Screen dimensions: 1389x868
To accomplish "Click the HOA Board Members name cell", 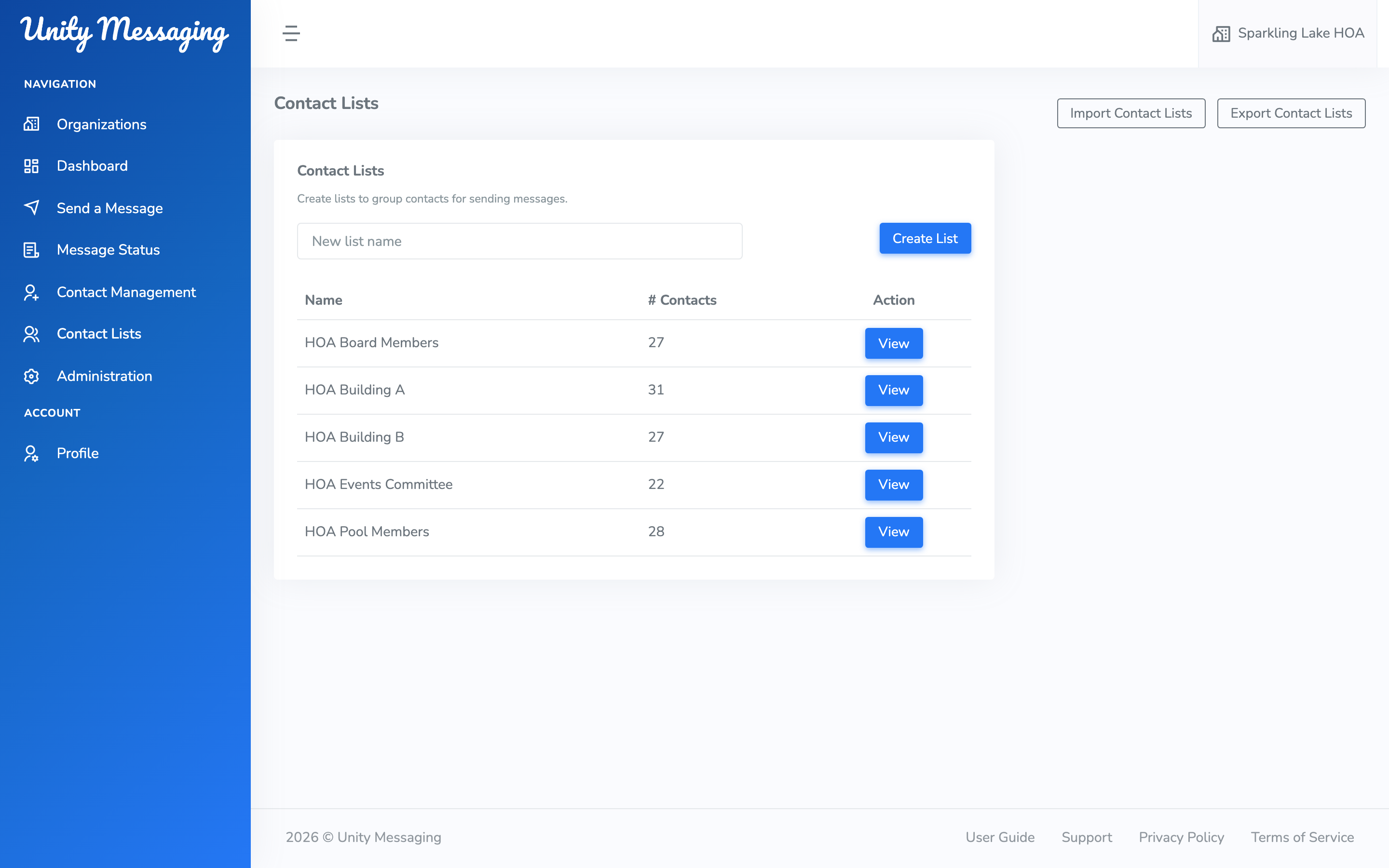I will (371, 343).
